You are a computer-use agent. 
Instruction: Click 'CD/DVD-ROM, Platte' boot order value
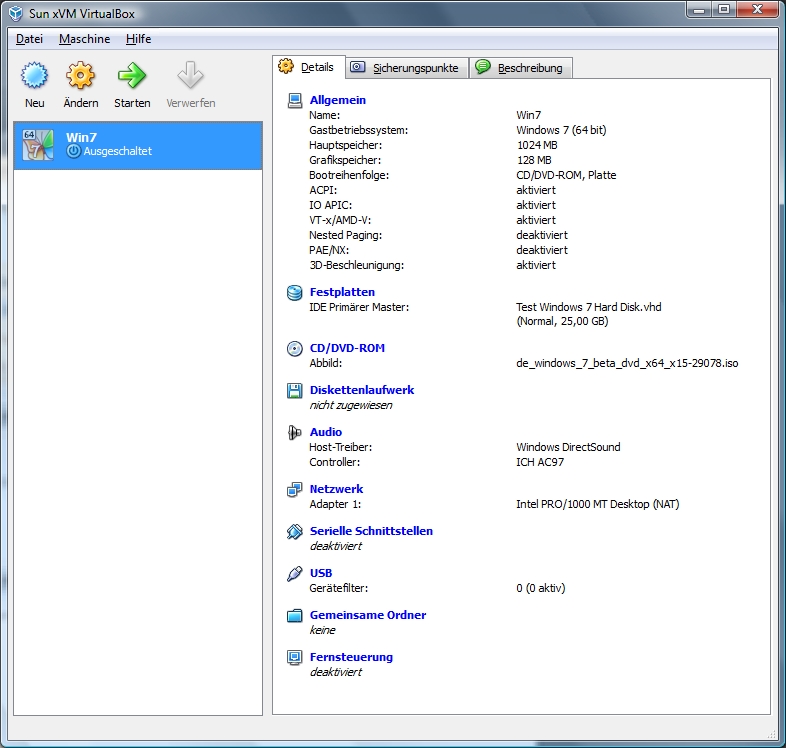click(x=566, y=175)
